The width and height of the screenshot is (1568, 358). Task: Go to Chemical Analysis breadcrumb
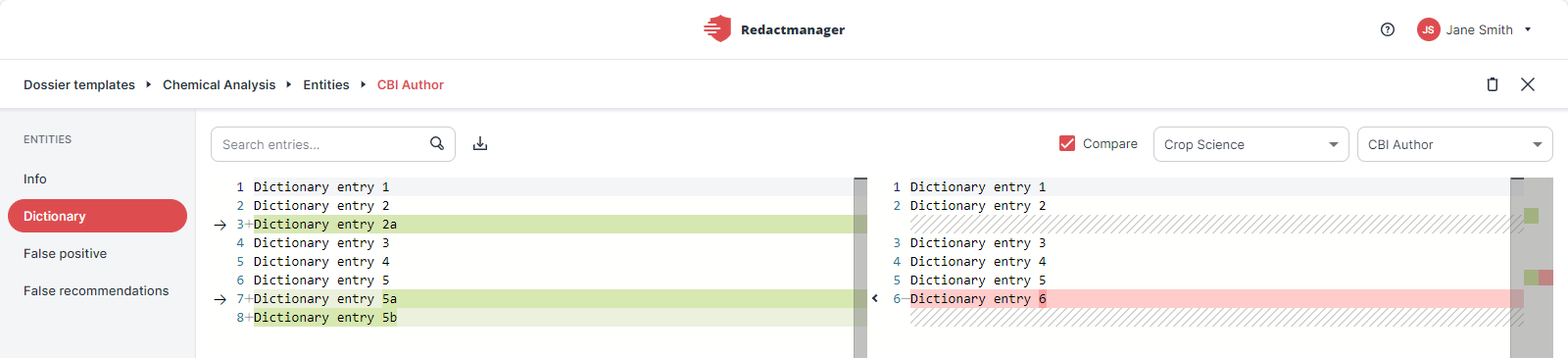pos(219,84)
